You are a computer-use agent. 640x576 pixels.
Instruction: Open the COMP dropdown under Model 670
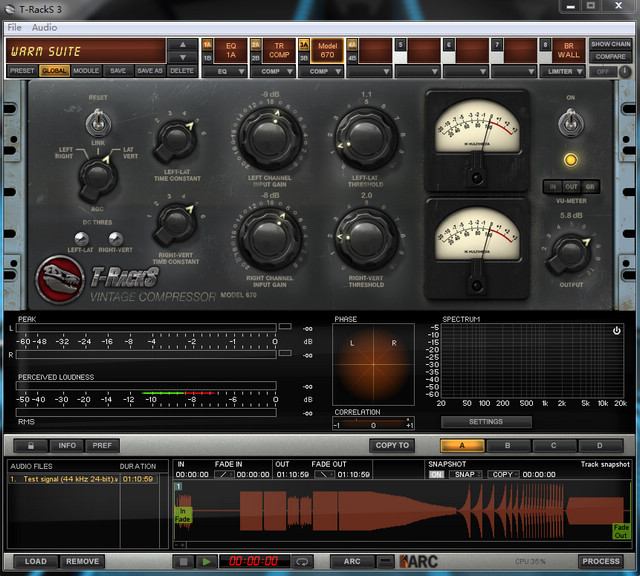321,71
